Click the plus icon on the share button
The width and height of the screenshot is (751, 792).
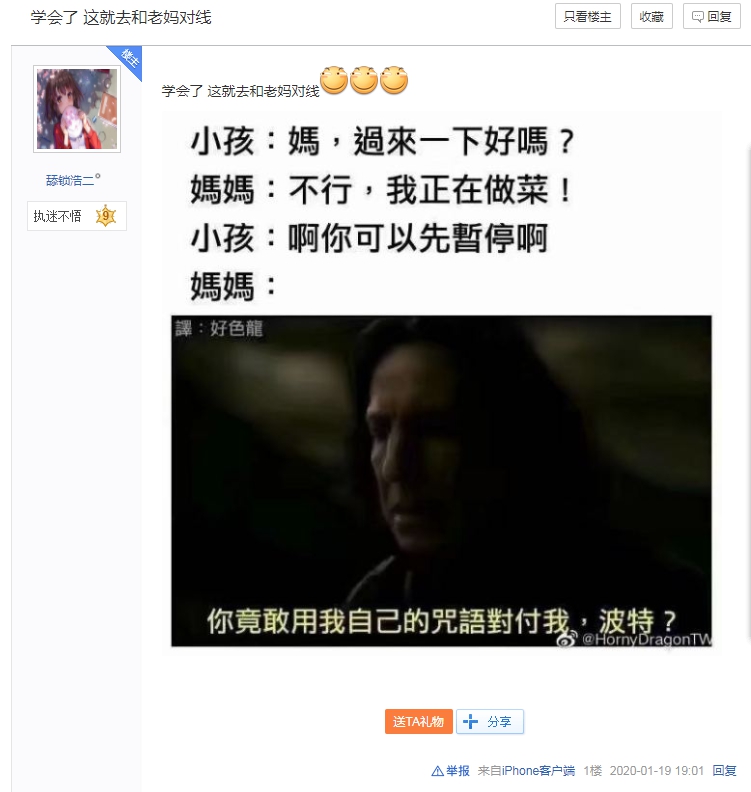tap(470, 721)
